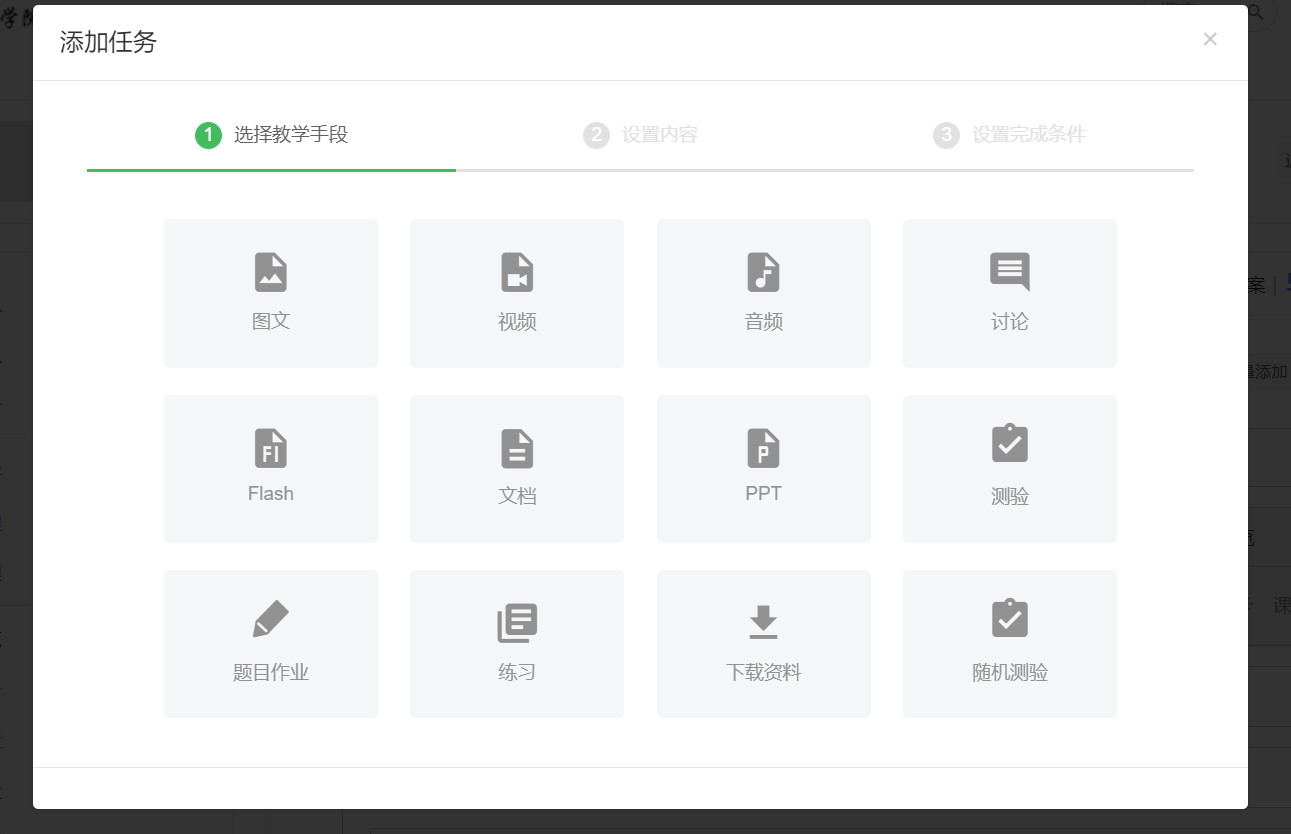Click the PPT label text
1291x834 pixels.
point(763,493)
